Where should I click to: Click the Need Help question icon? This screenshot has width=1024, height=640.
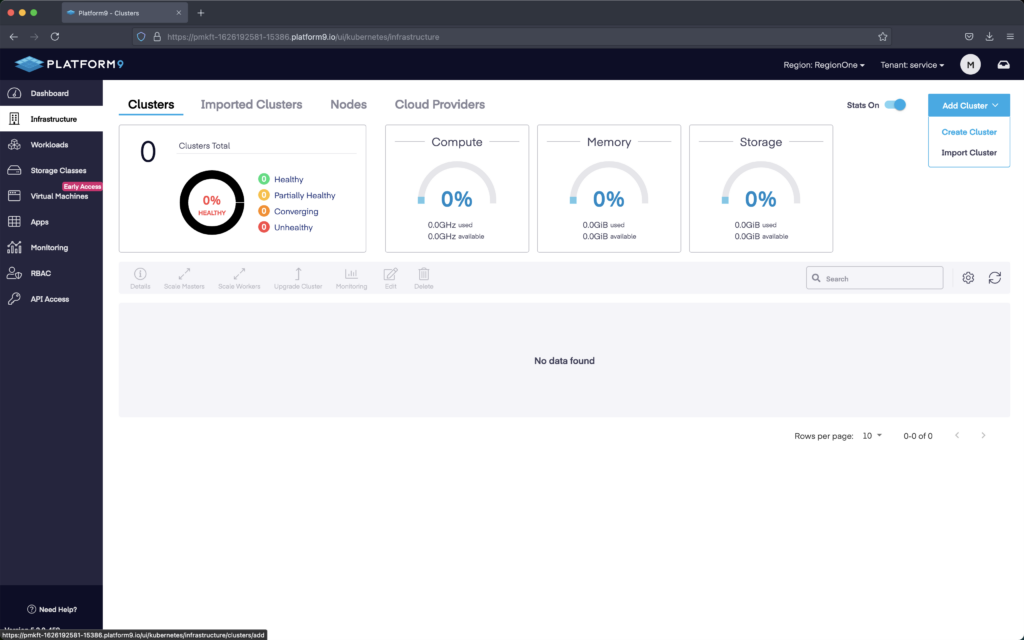click(31, 609)
